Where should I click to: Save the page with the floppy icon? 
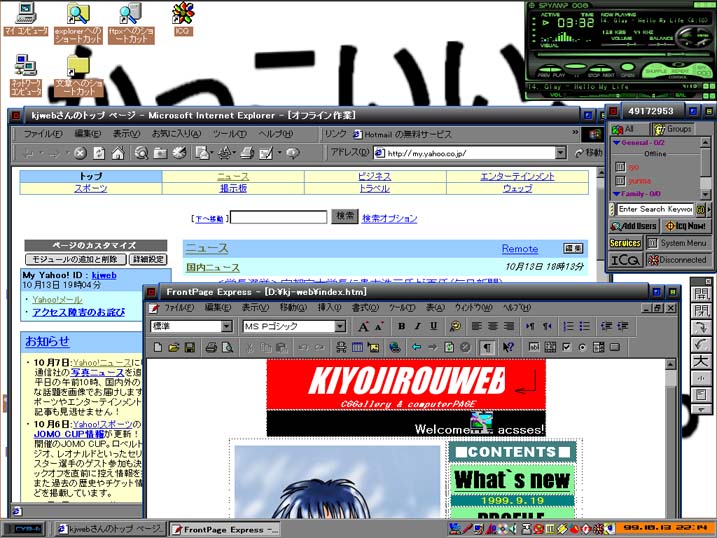[190, 347]
